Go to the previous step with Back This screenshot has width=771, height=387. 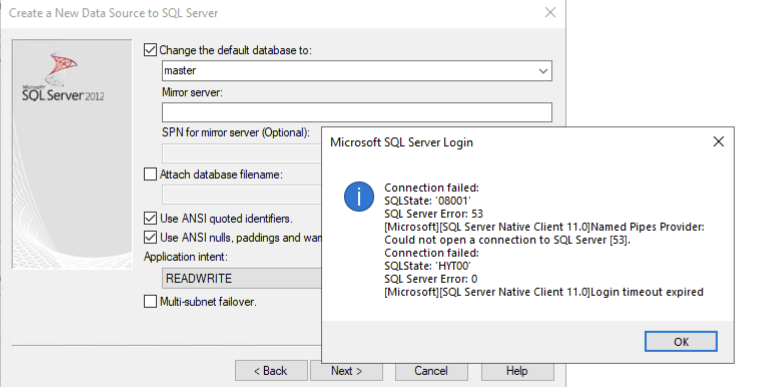(x=271, y=371)
